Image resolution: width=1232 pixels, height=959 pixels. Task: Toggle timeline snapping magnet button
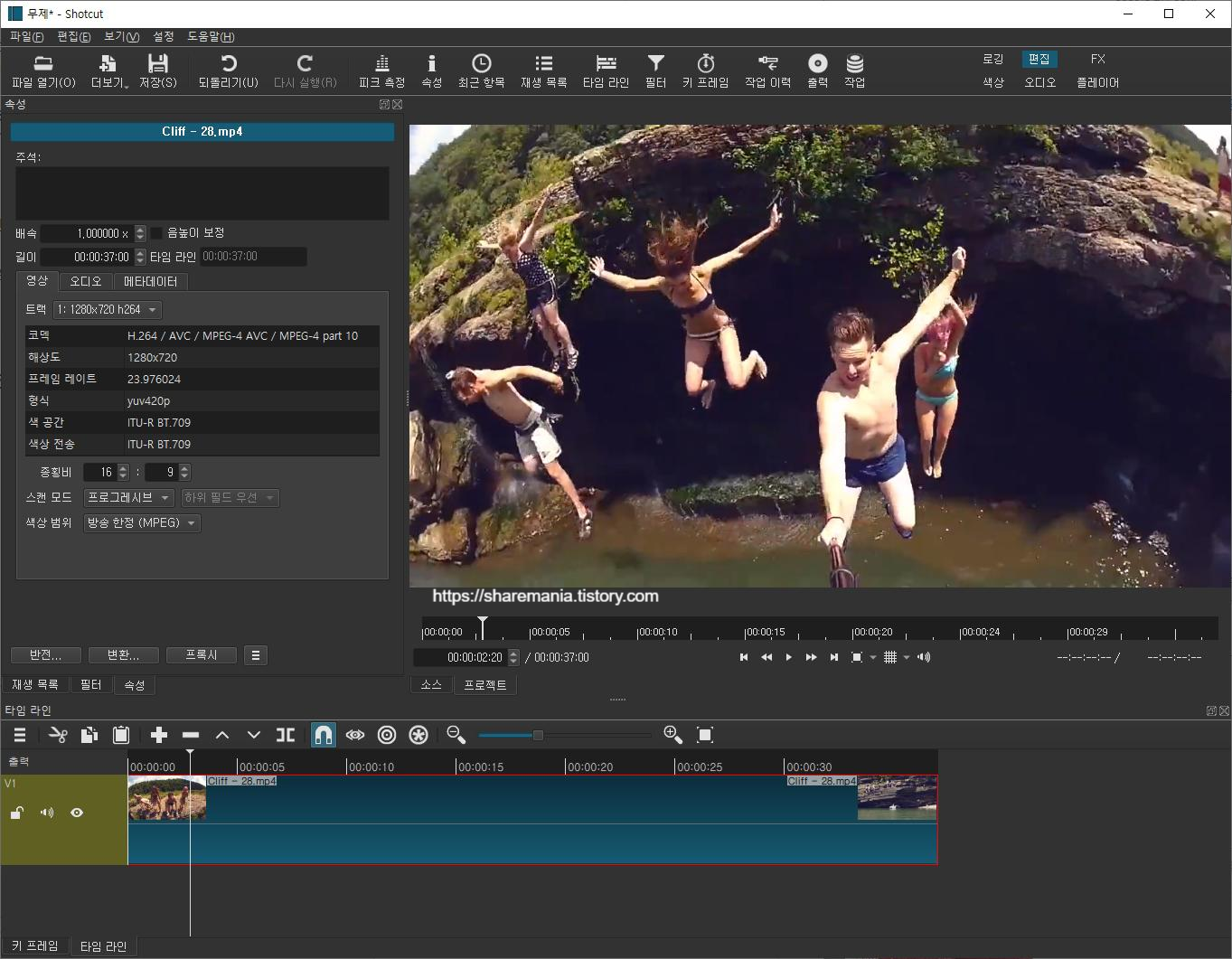(323, 735)
